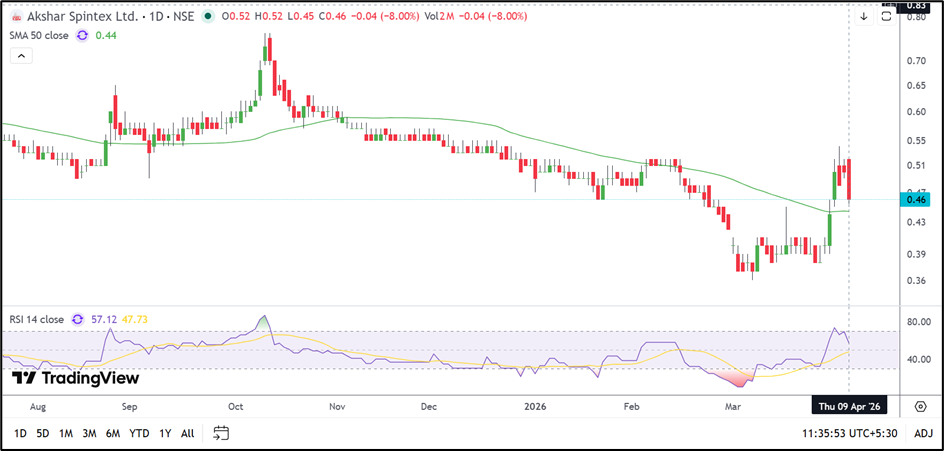Image resolution: width=944 pixels, height=451 pixels.
Task: Select the 3M time range
Action: (x=89, y=433)
